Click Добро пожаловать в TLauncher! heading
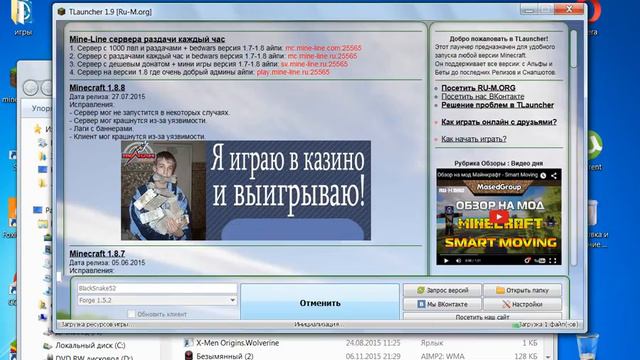Viewport: 640px width, 360px height. (x=498, y=39)
